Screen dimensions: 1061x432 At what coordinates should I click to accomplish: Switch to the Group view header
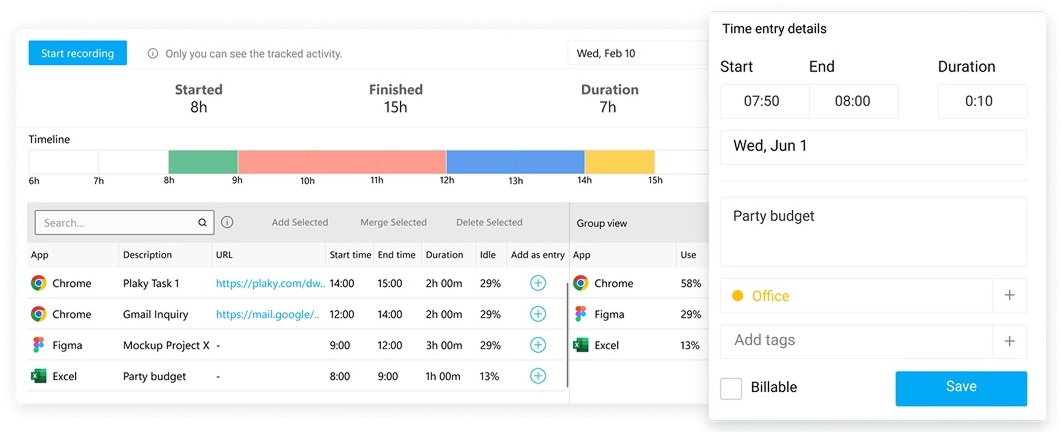(602, 223)
